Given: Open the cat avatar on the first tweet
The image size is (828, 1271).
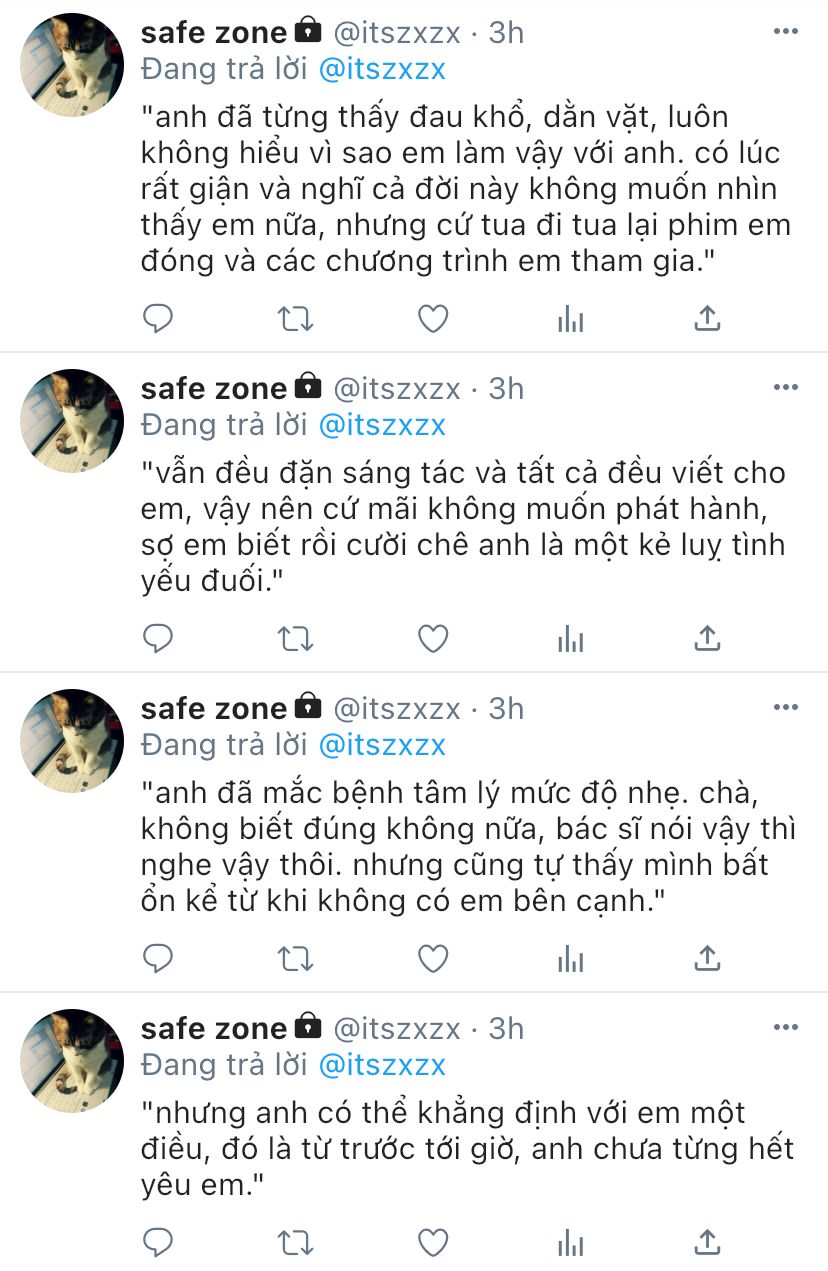Looking at the screenshot, I should click(x=72, y=65).
